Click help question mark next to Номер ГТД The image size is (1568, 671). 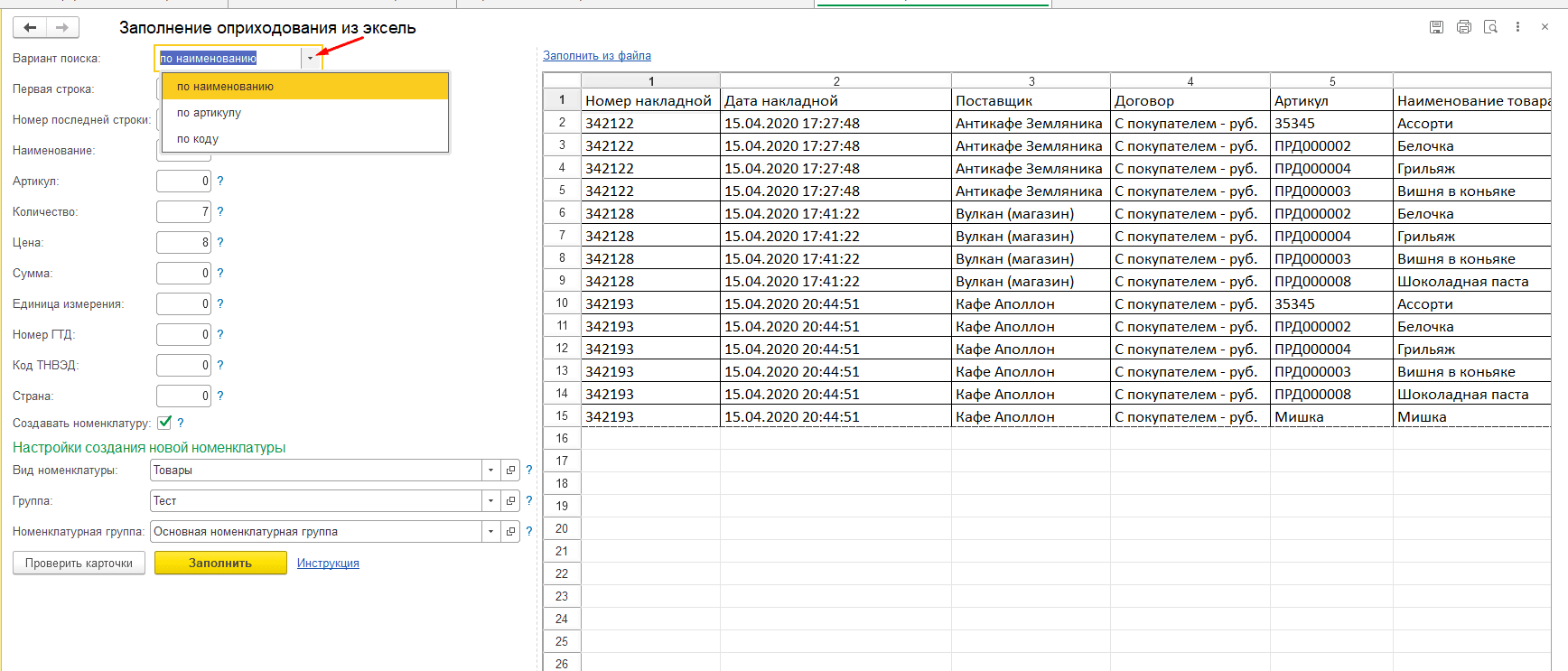220,334
